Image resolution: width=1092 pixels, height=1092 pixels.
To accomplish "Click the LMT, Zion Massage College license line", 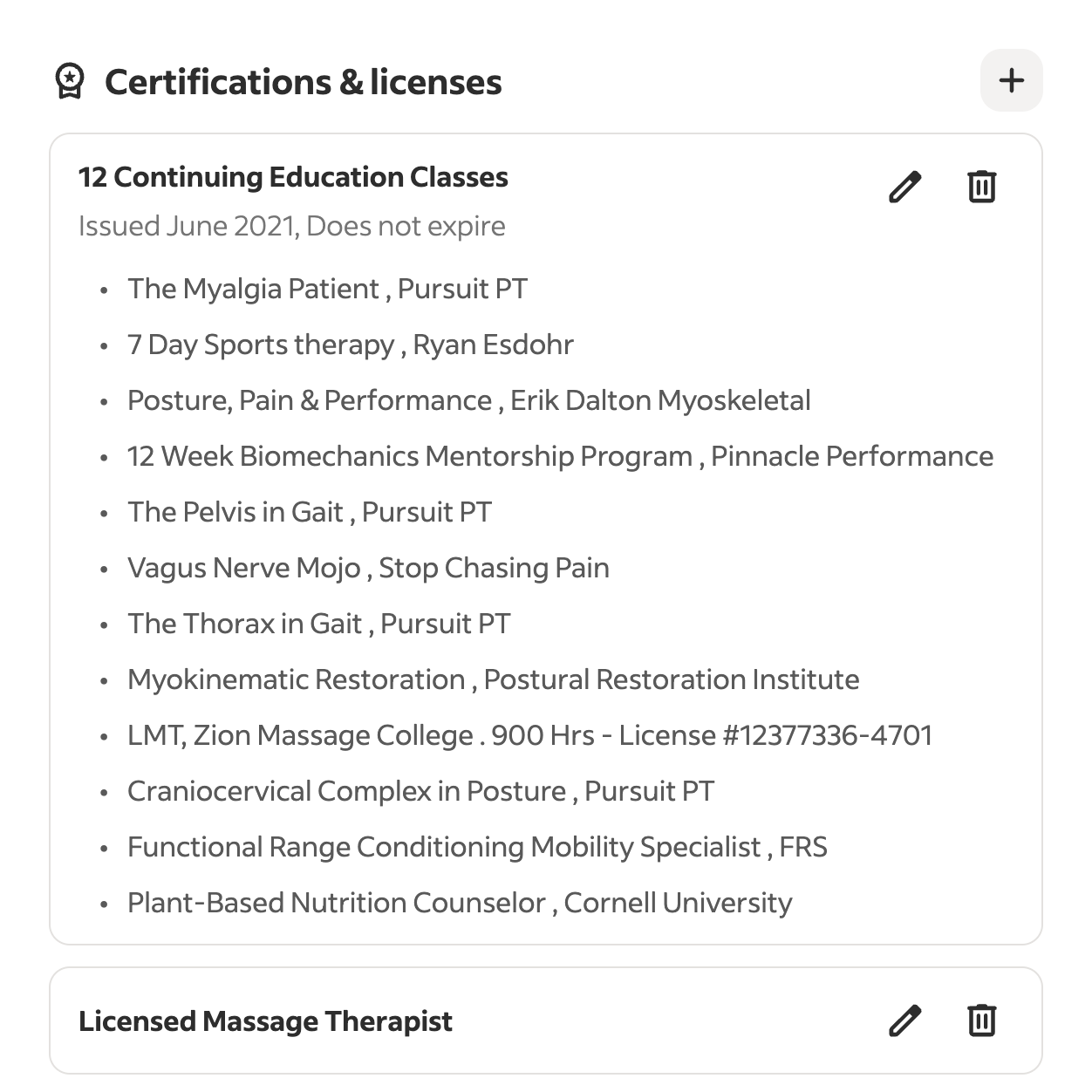I will coord(529,735).
